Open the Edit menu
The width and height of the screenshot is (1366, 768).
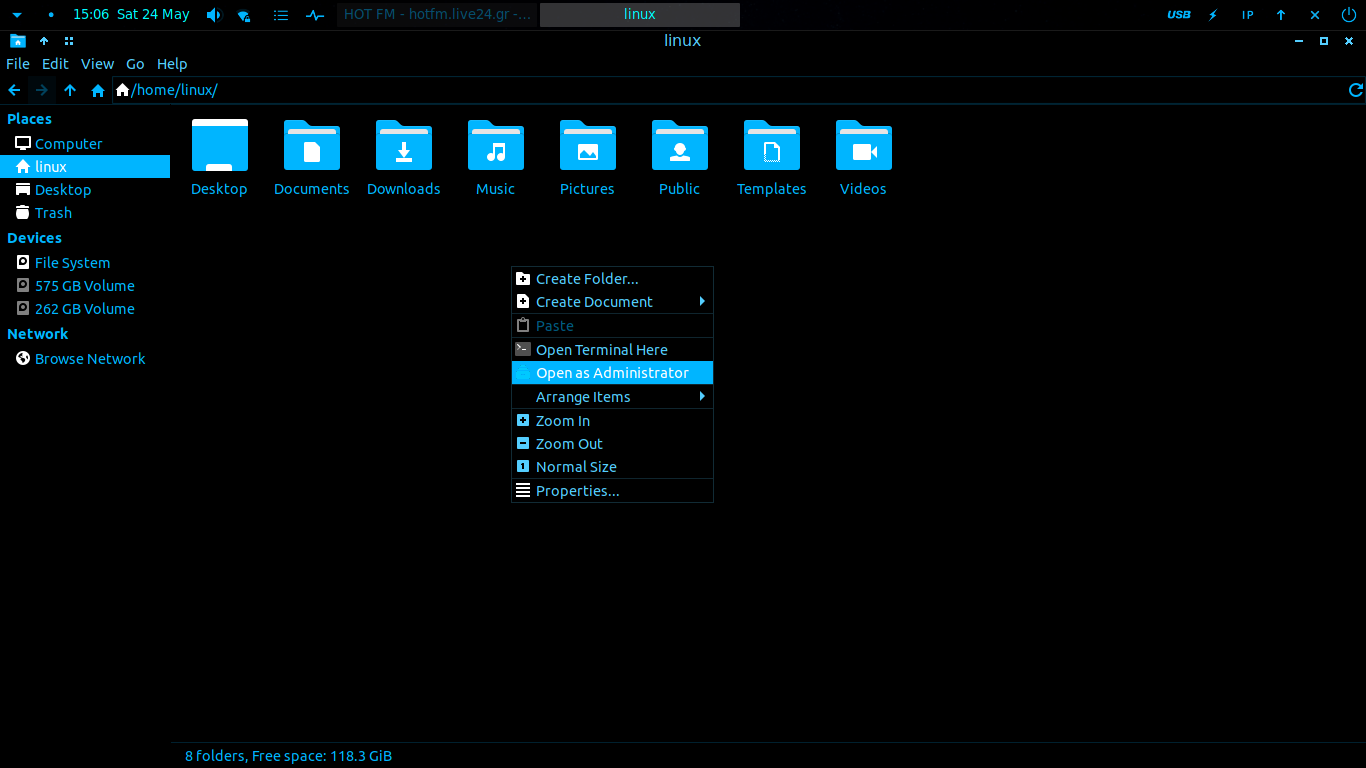[55, 63]
